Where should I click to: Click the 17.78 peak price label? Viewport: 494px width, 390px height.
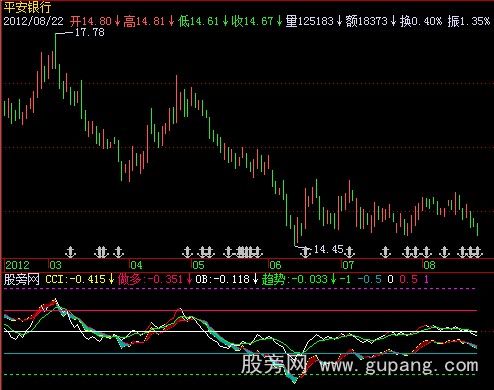click(90, 32)
